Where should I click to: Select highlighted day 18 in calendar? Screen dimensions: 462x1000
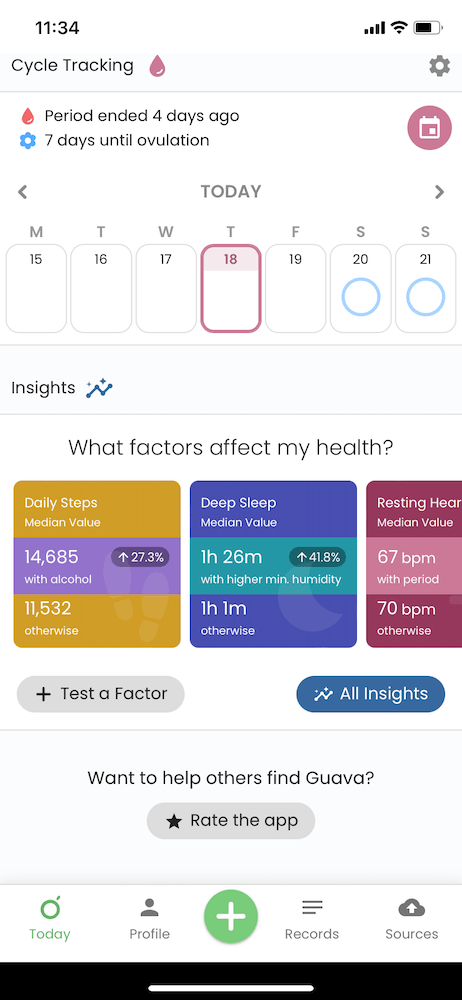230,288
